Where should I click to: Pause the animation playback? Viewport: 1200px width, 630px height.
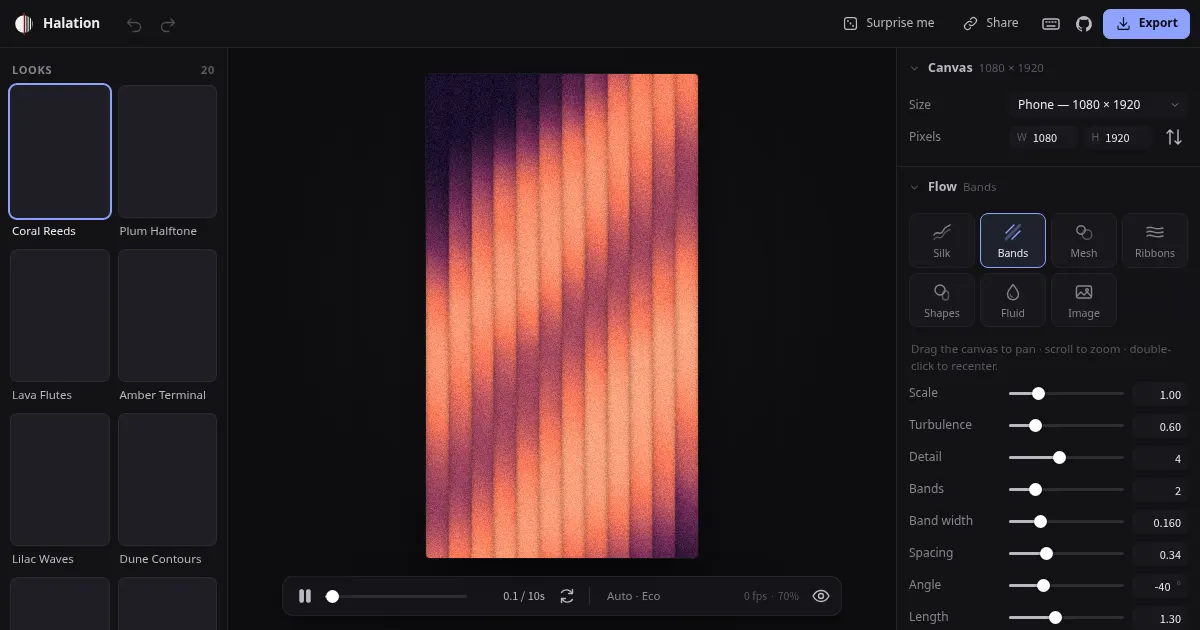pos(305,596)
